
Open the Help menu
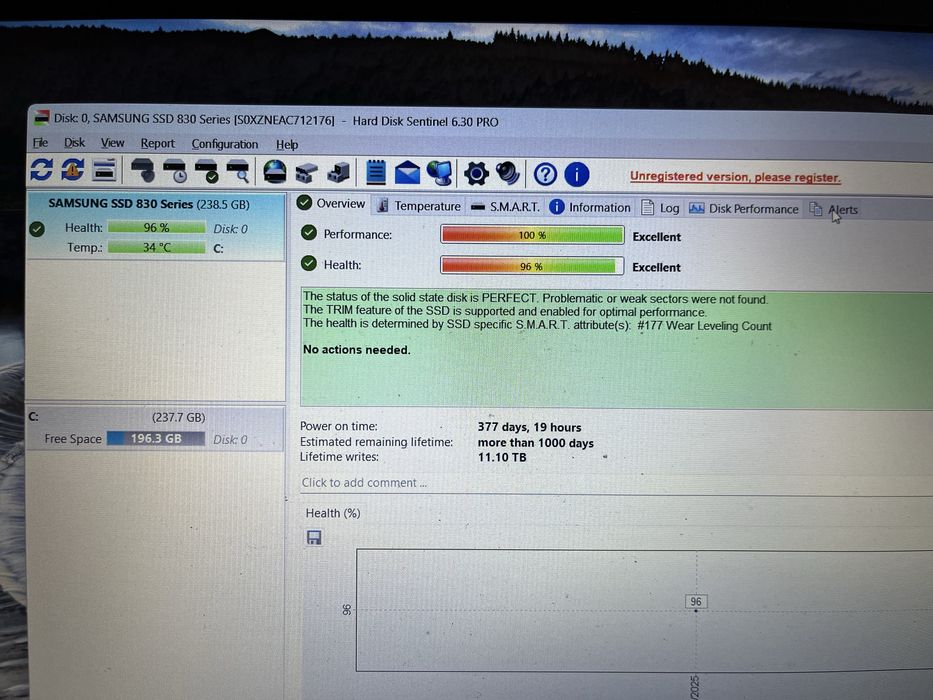[287, 145]
